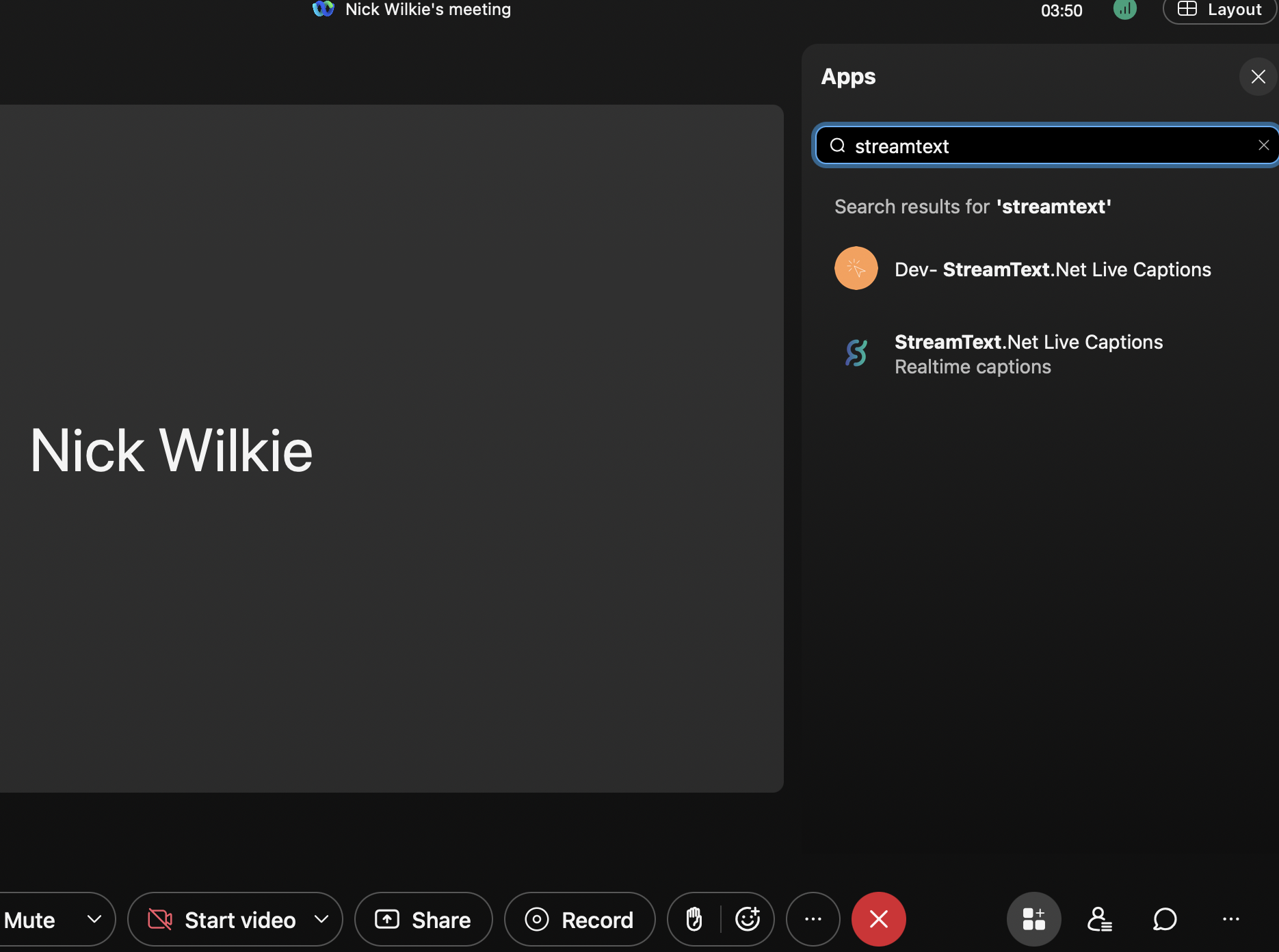Viewport: 1279px width, 952px height.
Task: Focus the Apps search input field
Action: pyautogui.click(x=1046, y=146)
